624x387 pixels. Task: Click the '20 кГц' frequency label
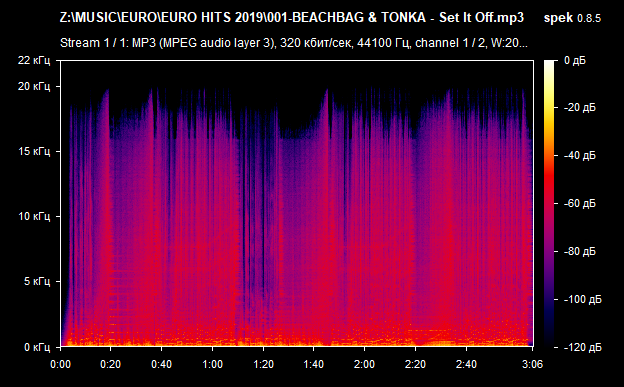tap(34, 86)
